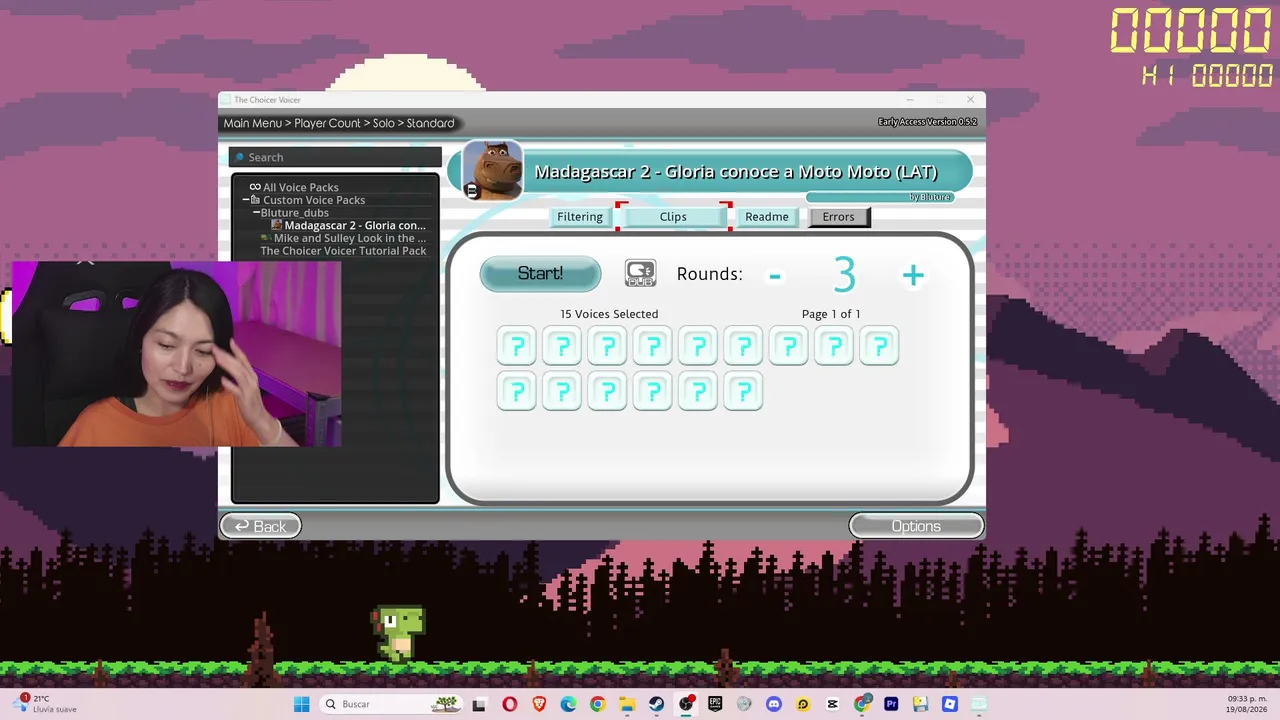The height and width of the screenshot is (720, 1280).
Task: Switch to the Filtering tab
Action: [580, 217]
